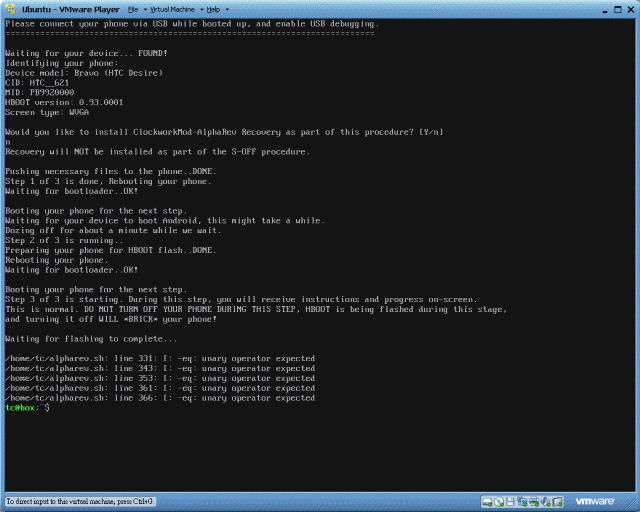Minimize the VMware Player window
The height and width of the screenshot is (512, 640).
click(605, 10)
